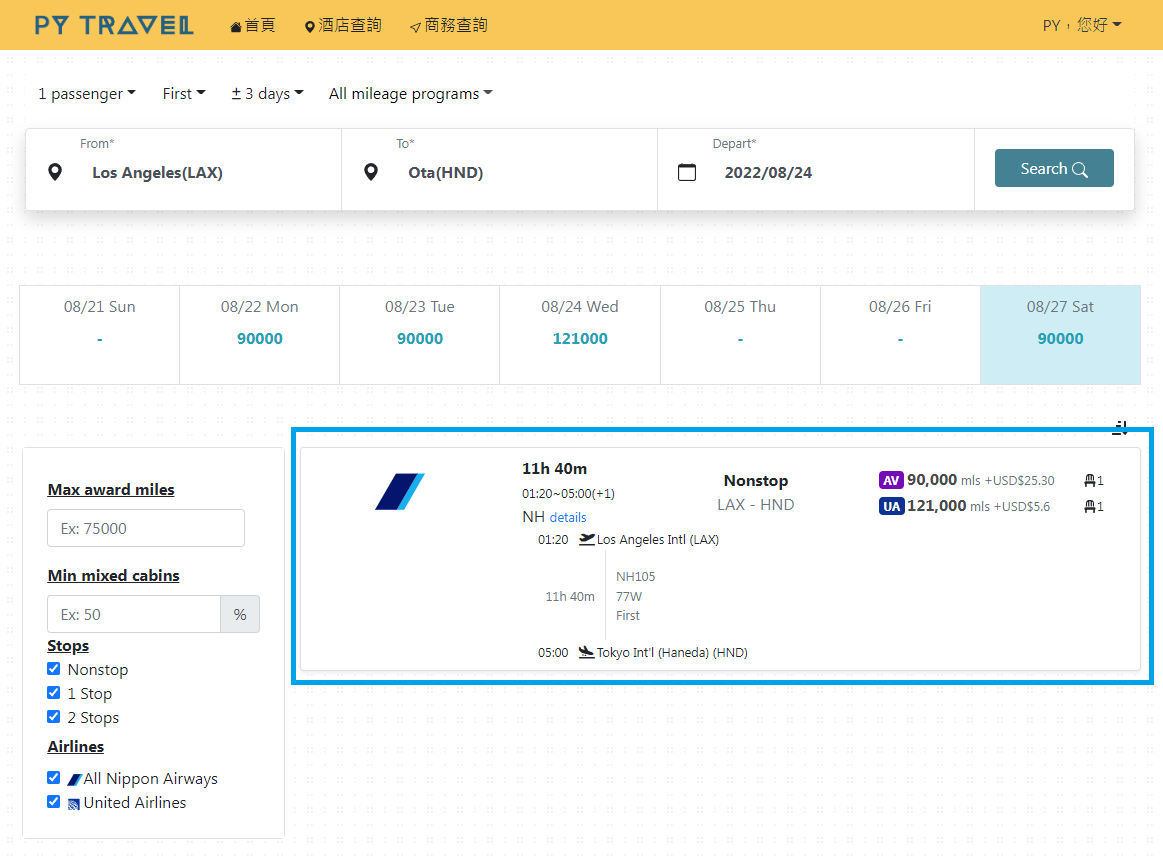The width and height of the screenshot is (1163, 865).
Task: Click the From field location pin icon
Action: click(55, 172)
